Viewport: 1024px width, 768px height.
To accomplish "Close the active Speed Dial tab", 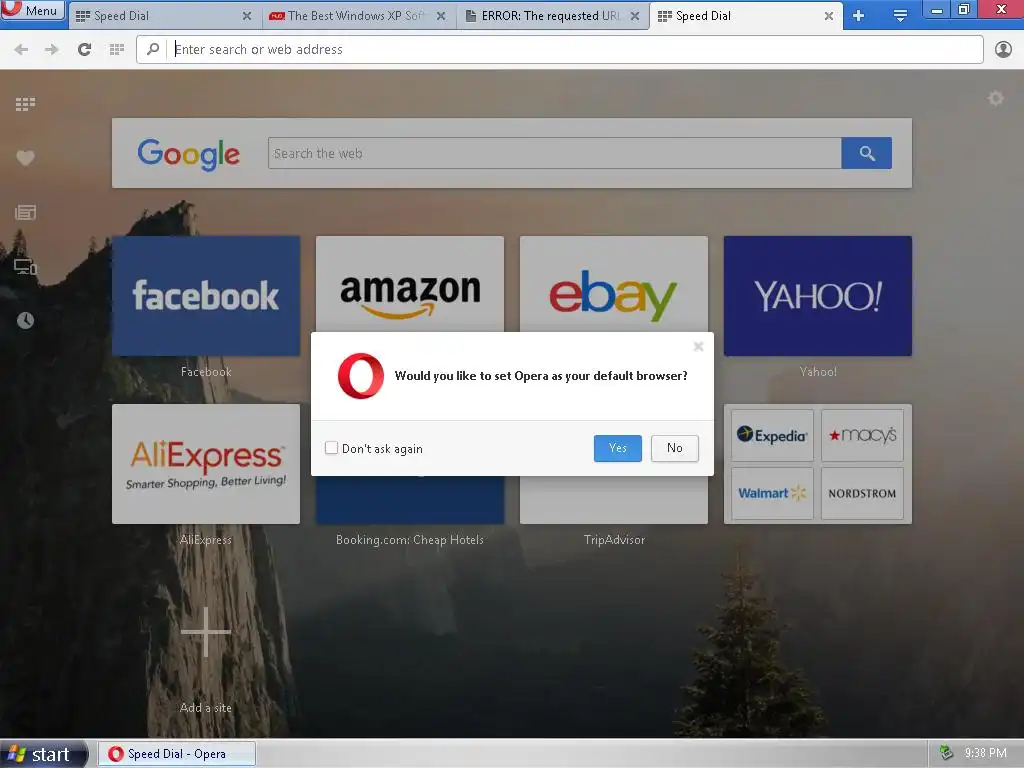I will coord(829,16).
